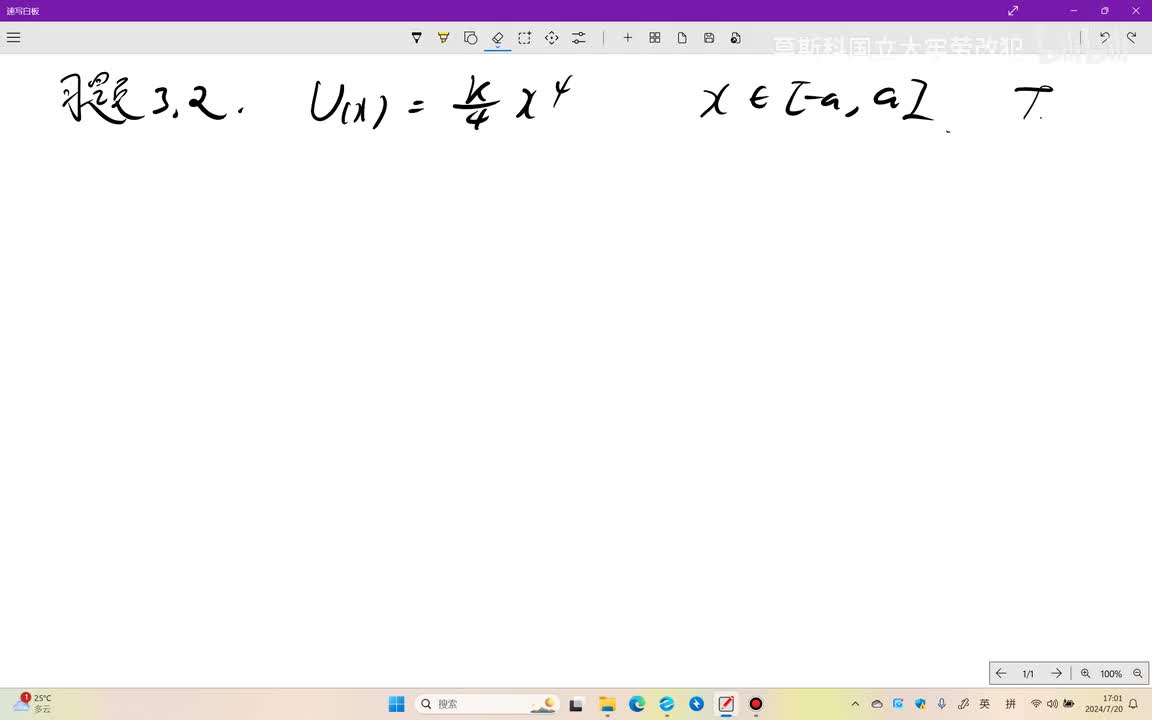This screenshot has height=720, width=1152.
Task: Open the hamburger menu
Action: tap(13, 37)
